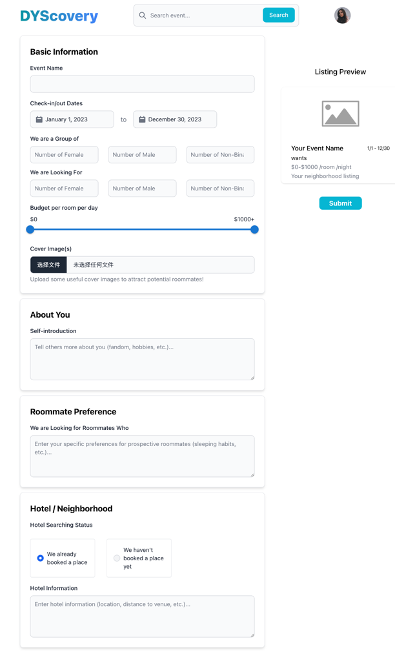Image resolution: width=395 pixels, height=661 pixels.
Task: Click the left budget slider handle at $0
Action: pyautogui.click(x=30, y=229)
